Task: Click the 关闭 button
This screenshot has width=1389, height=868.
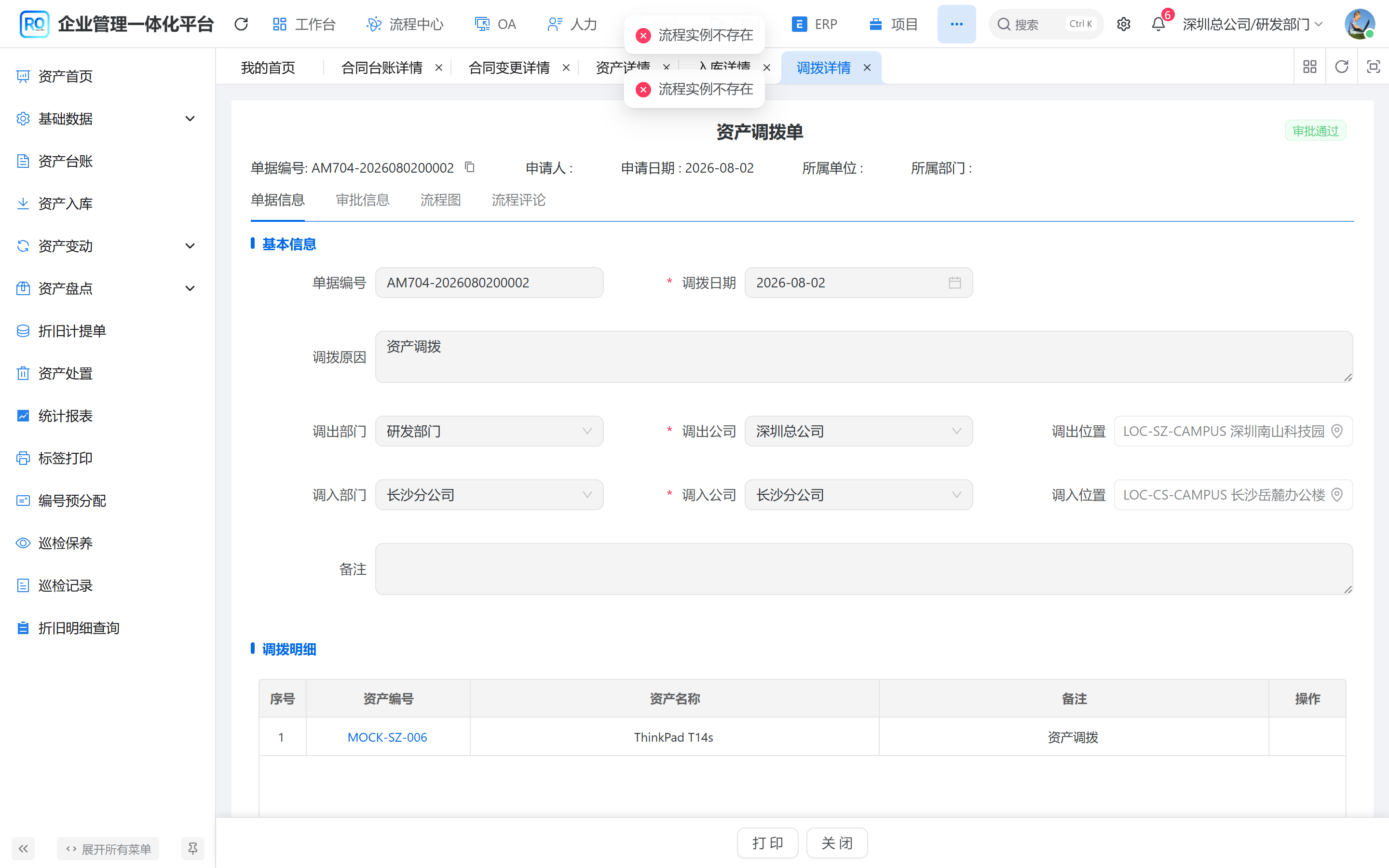Action: click(x=837, y=843)
